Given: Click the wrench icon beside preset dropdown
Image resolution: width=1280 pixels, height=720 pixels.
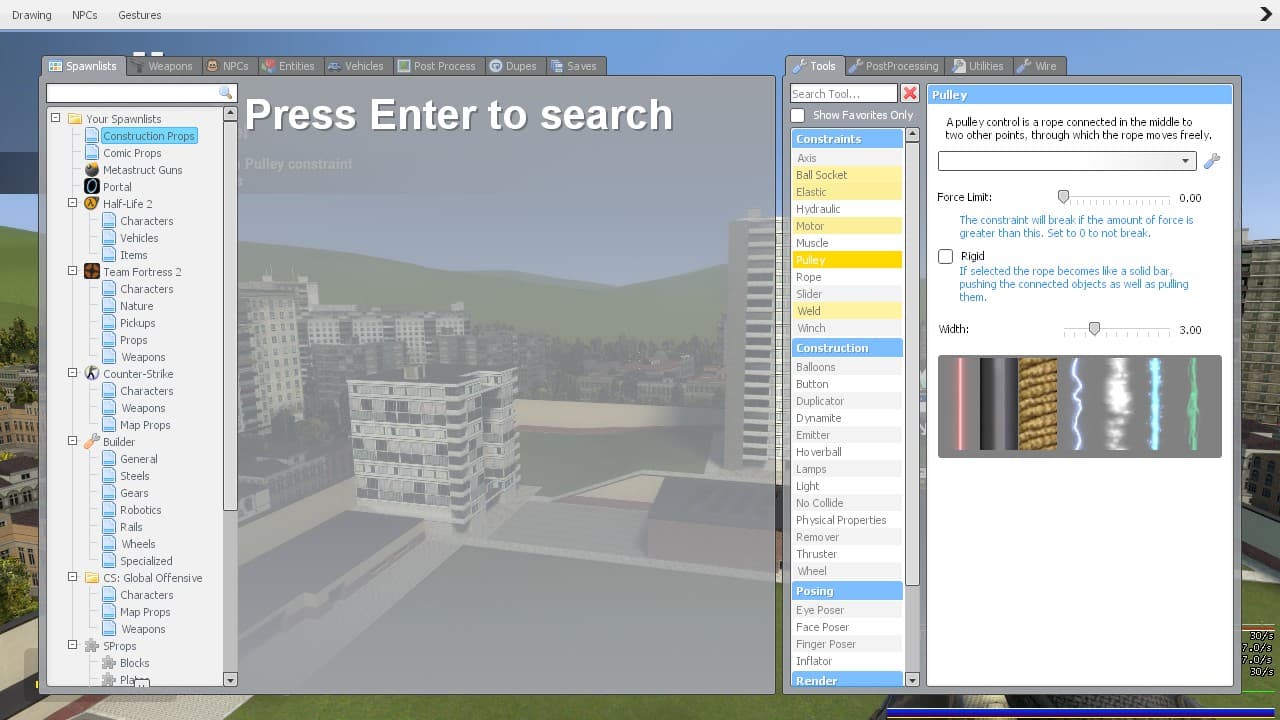Looking at the screenshot, I should pyautogui.click(x=1212, y=161).
